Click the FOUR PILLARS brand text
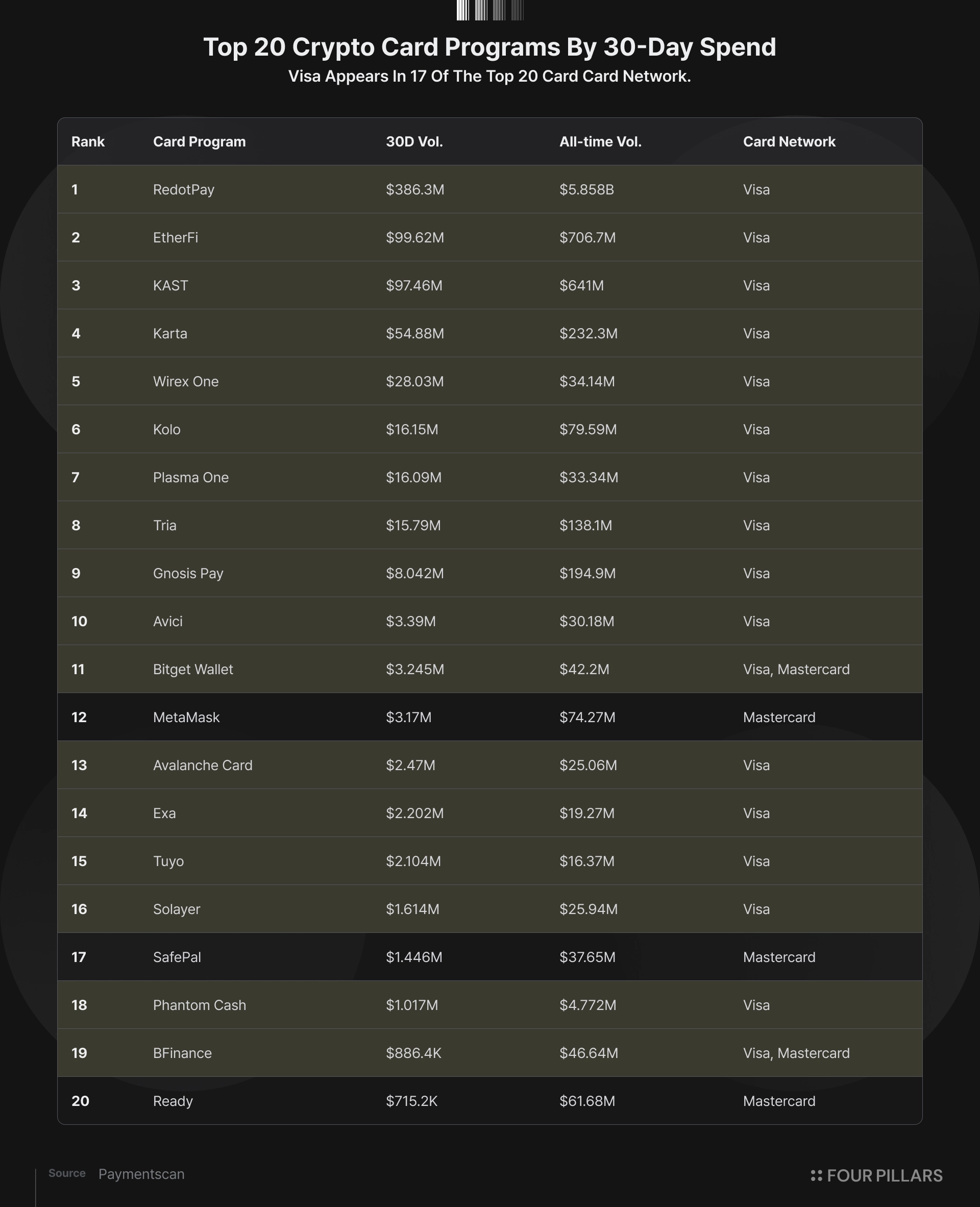The image size is (980, 1207). [x=885, y=1175]
